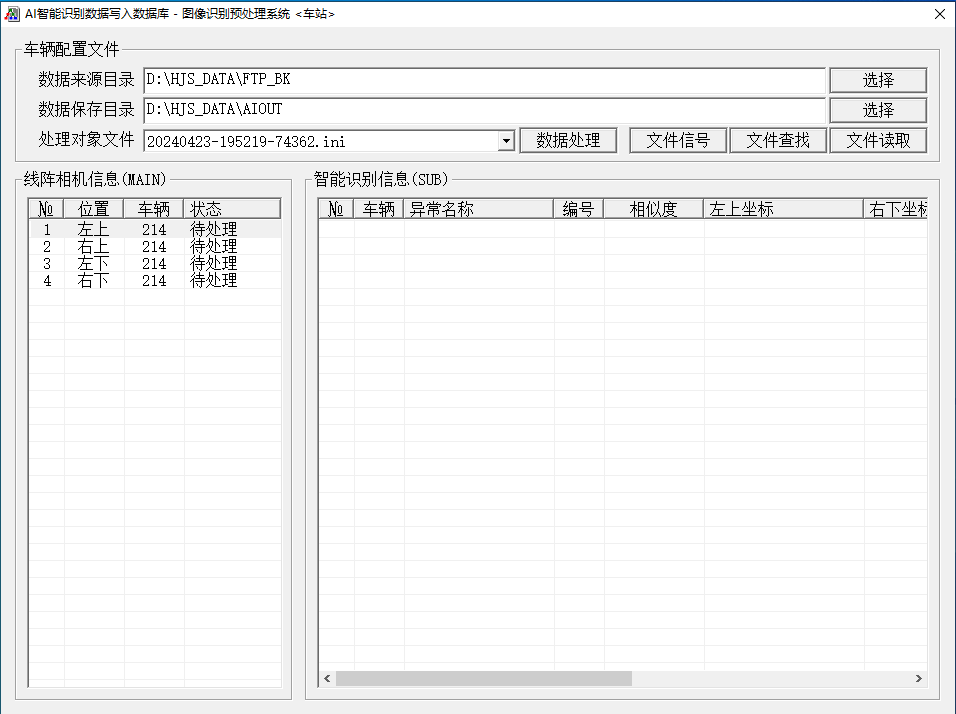This screenshot has width=956, height=714.
Task: Click the 文件读取 button
Action: (878, 141)
